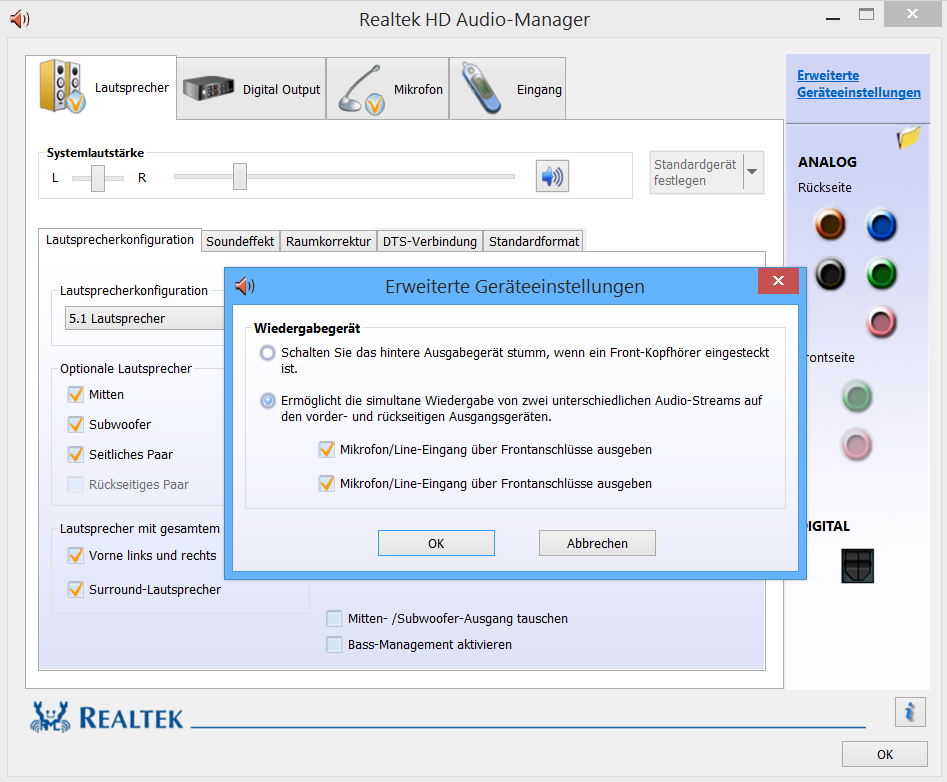This screenshot has width=947, height=782.
Task: Click Abbrechen to cancel dialog
Action: [x=597, y=543]
